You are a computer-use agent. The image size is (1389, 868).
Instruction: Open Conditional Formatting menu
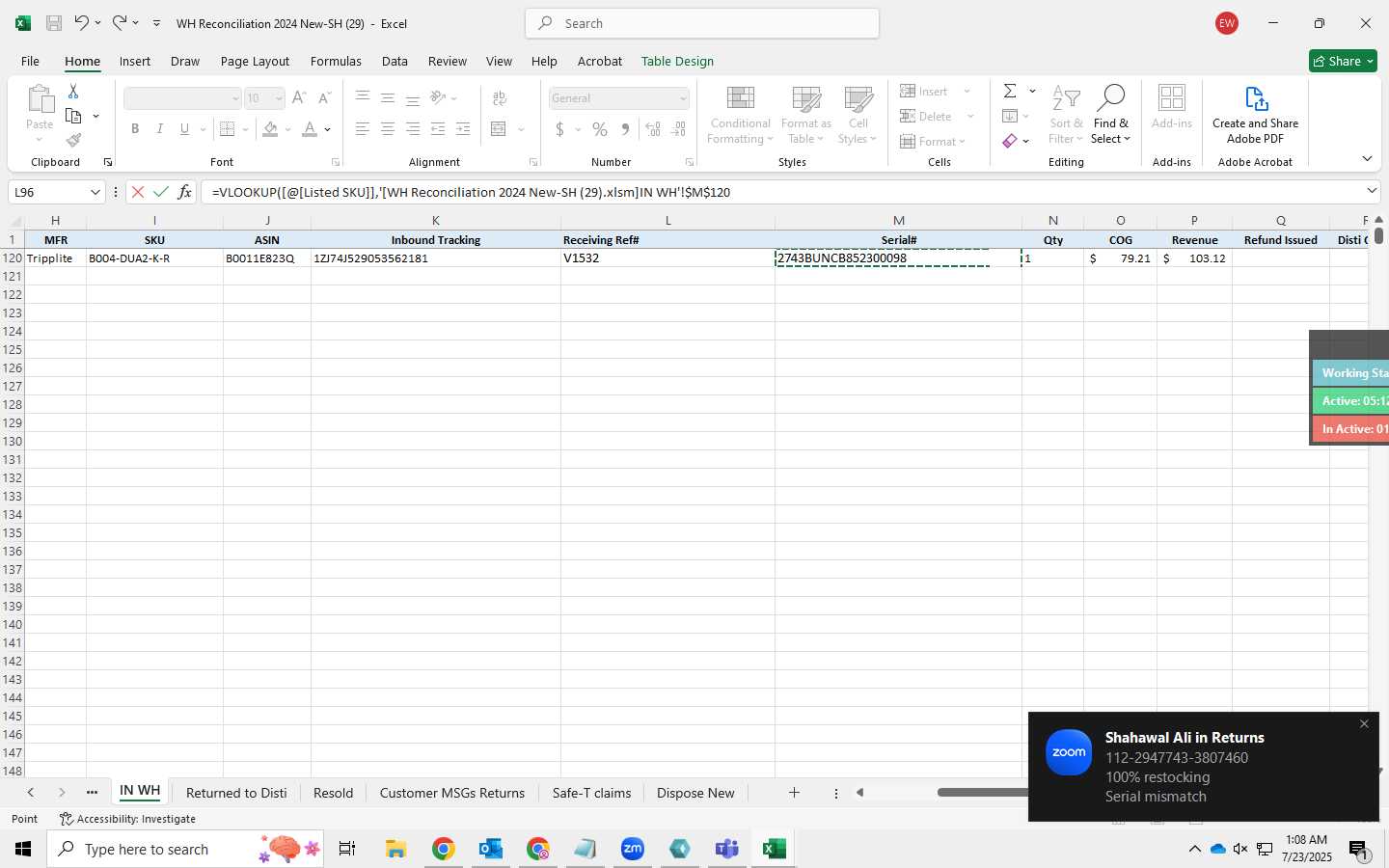point(740,116)
